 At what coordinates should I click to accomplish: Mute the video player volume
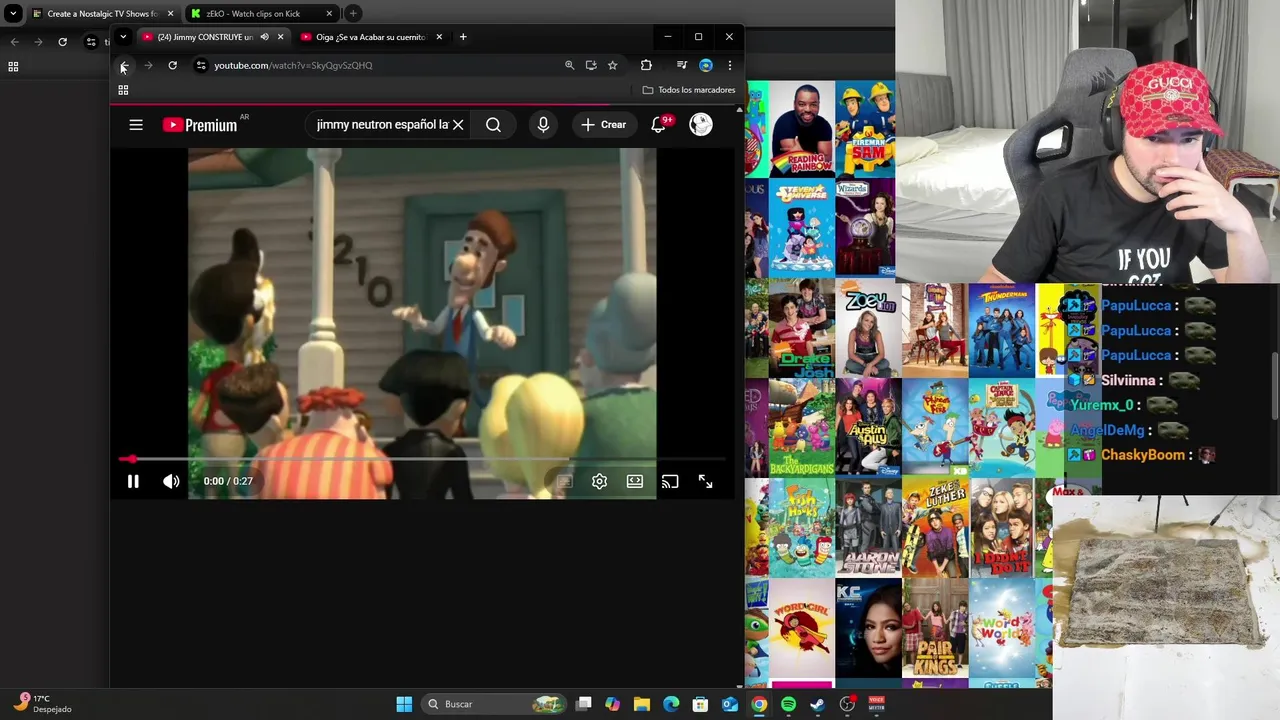coord(171,482)
